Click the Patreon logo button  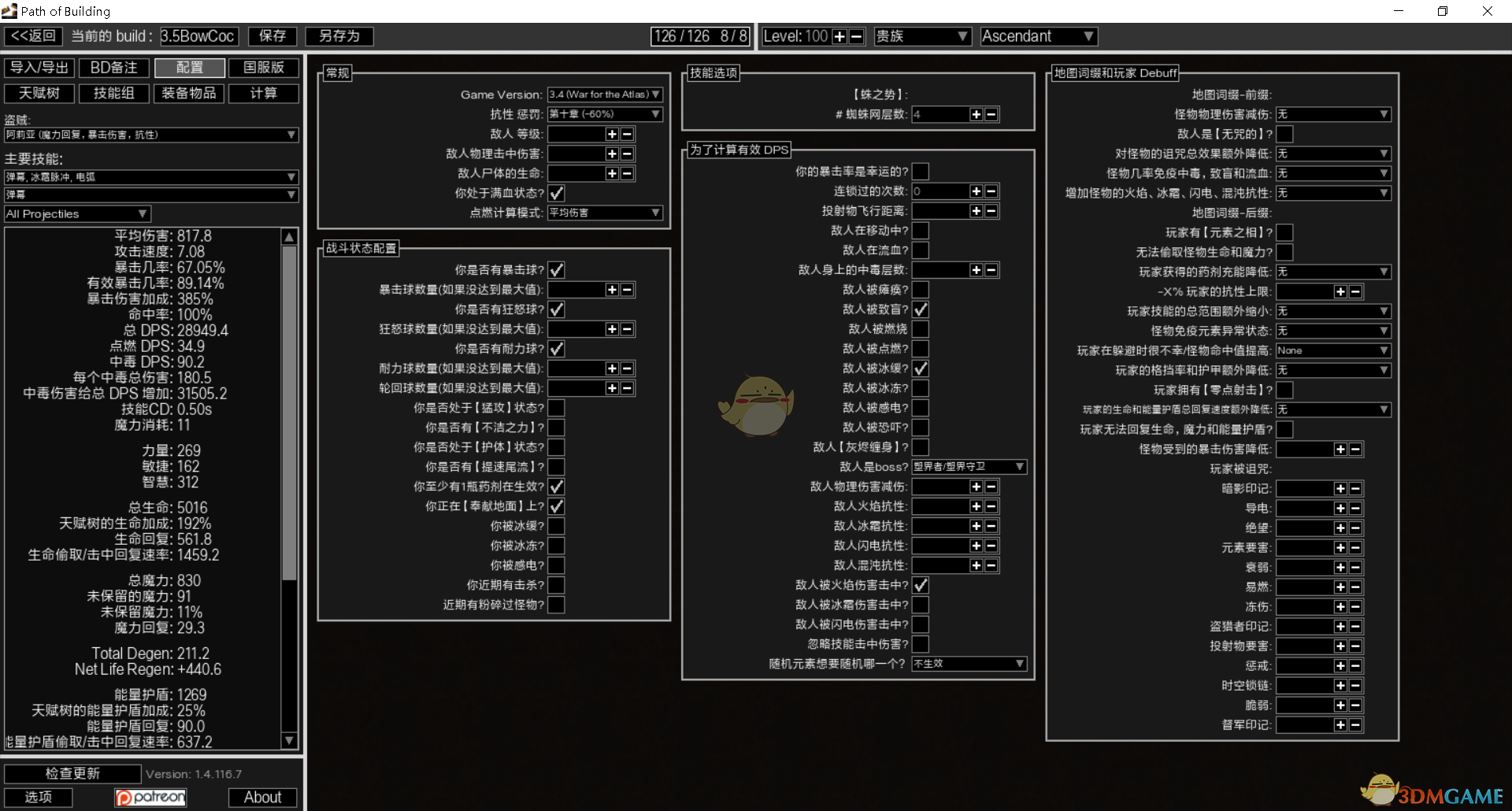150,798
